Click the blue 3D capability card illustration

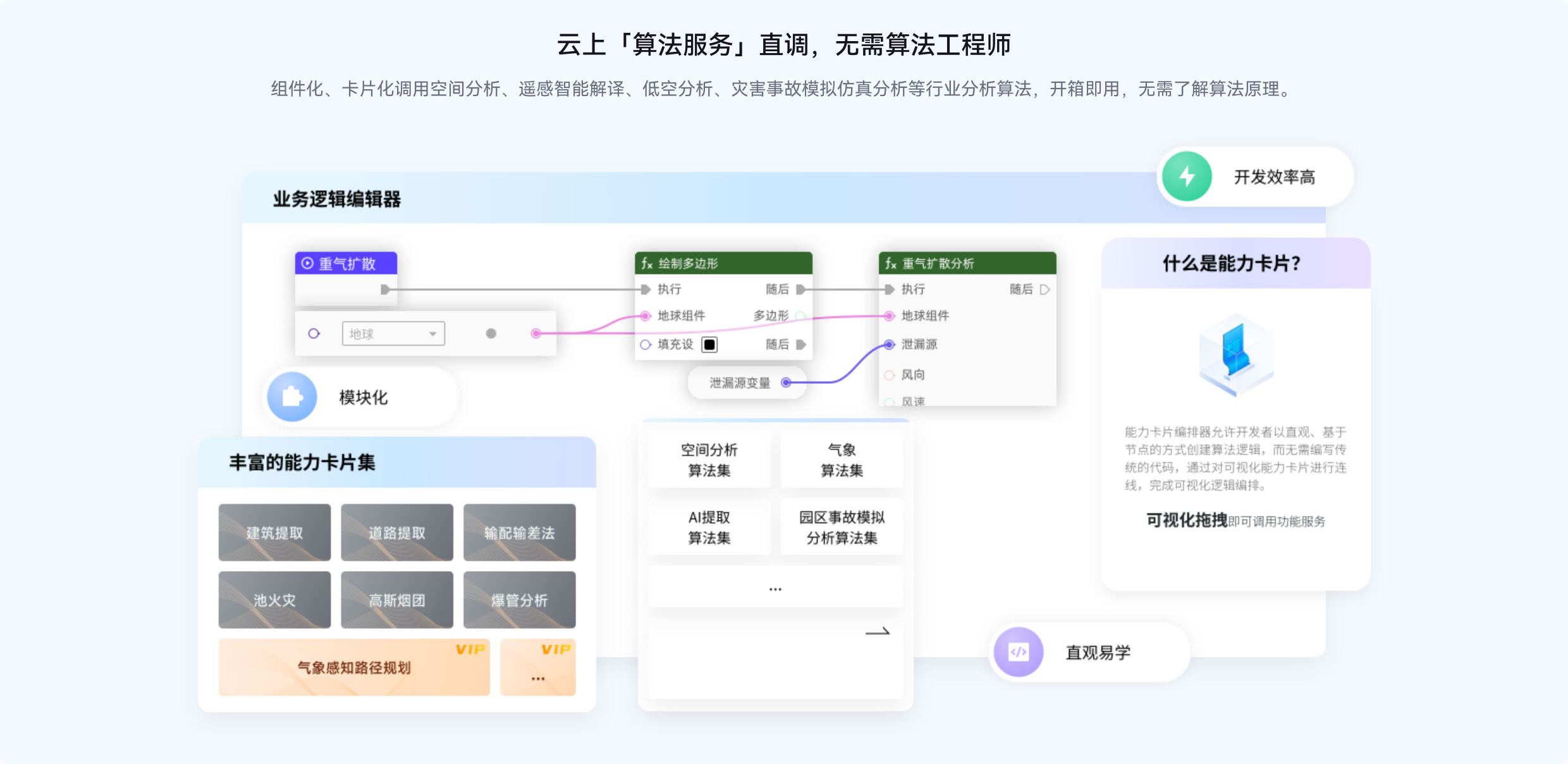point(1235,354)
